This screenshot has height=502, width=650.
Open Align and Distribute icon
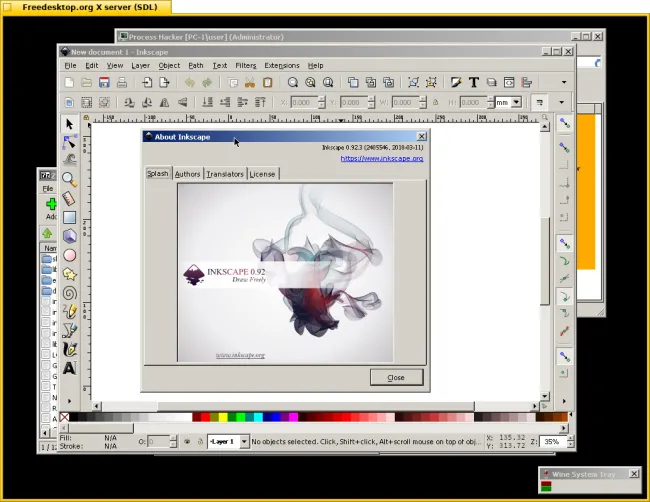point(527,82)
